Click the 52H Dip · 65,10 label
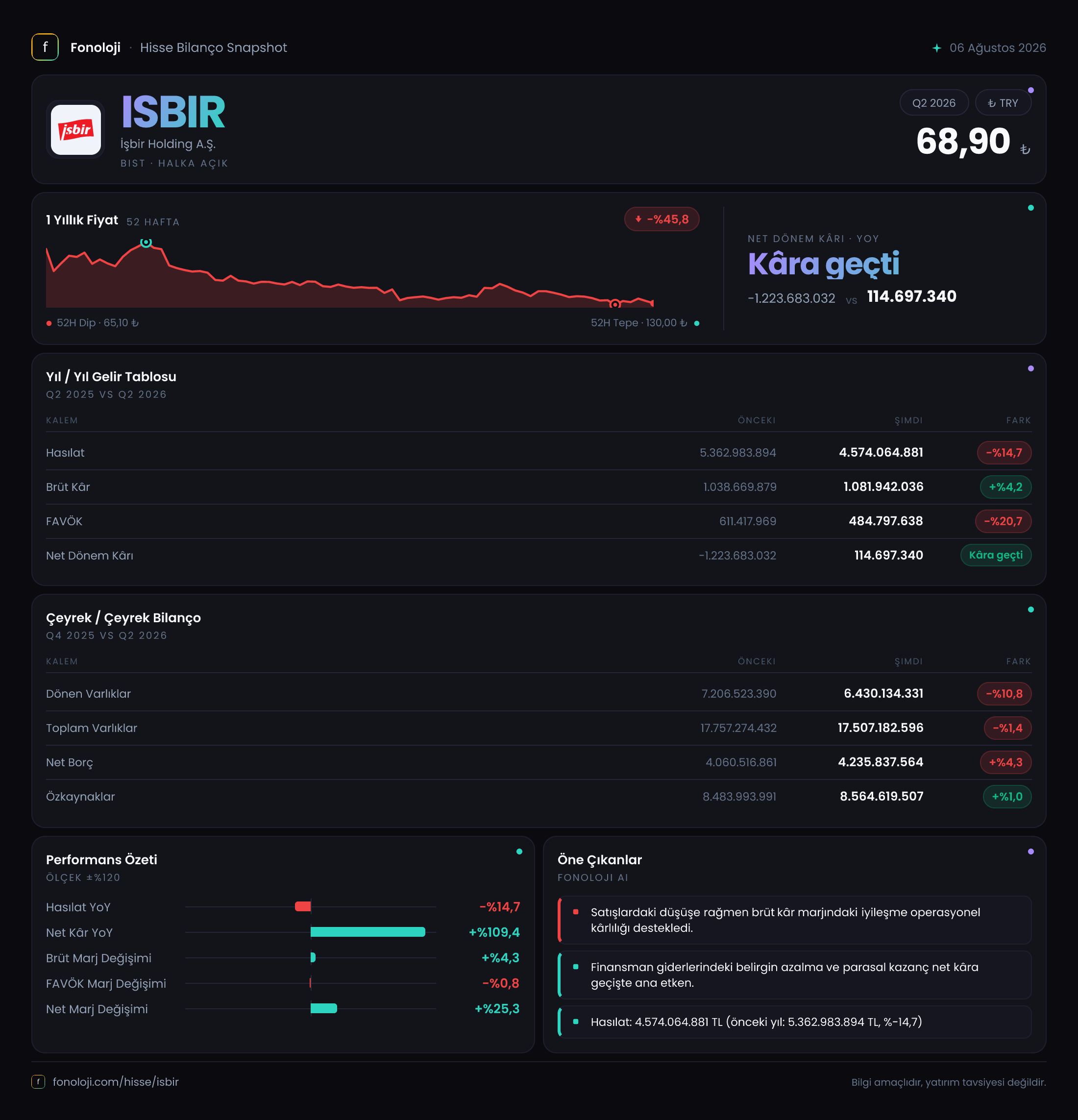1078x1120 pixels. 98,323
